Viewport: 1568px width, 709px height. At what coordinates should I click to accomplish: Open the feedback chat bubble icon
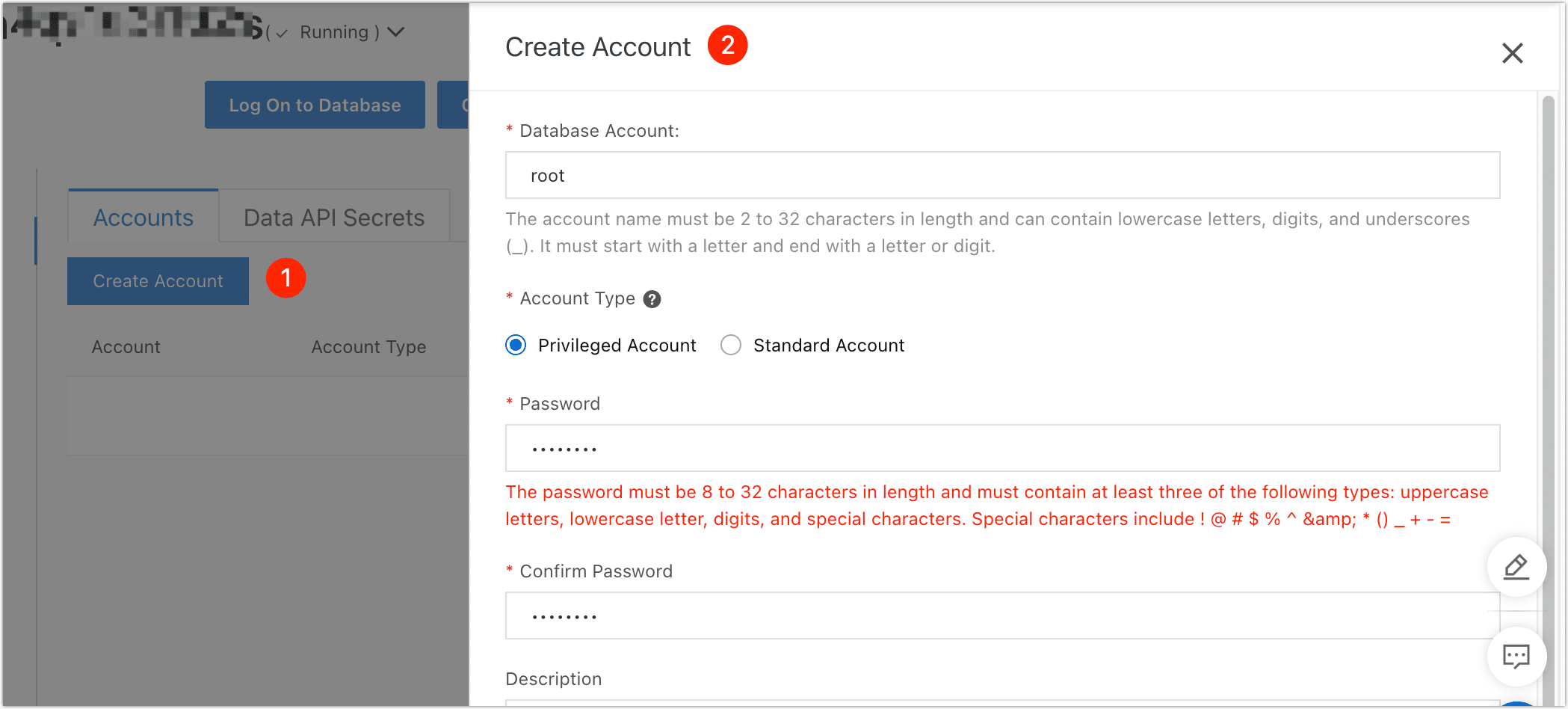1516,657
